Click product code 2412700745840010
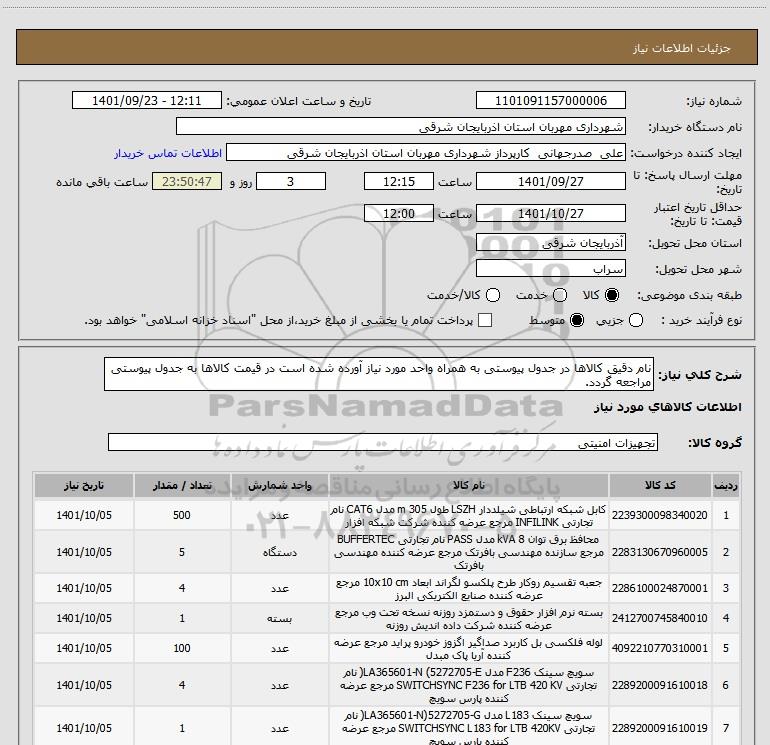The image size is (770, 745). click(x=660, y=618)
